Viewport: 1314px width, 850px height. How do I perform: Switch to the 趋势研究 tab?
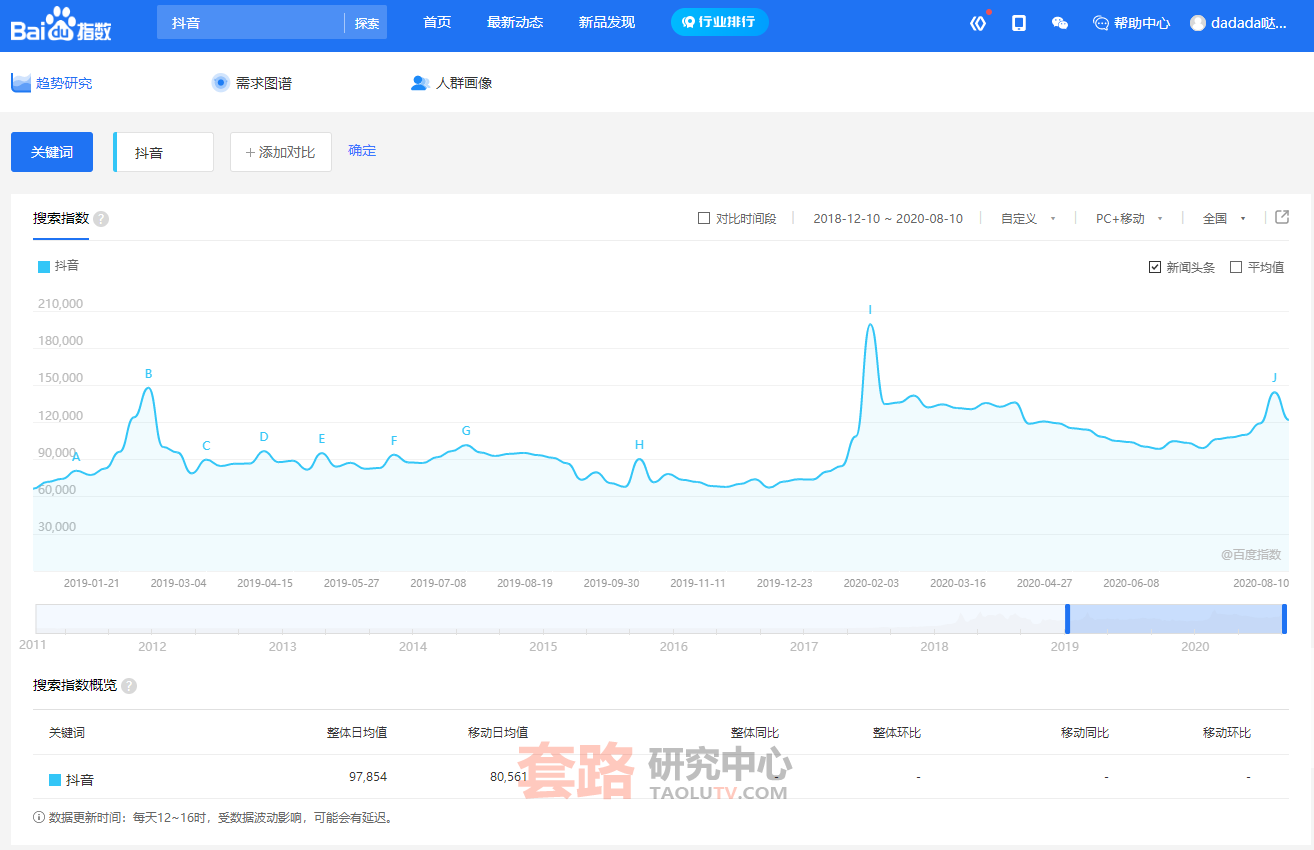pos(52,83)
